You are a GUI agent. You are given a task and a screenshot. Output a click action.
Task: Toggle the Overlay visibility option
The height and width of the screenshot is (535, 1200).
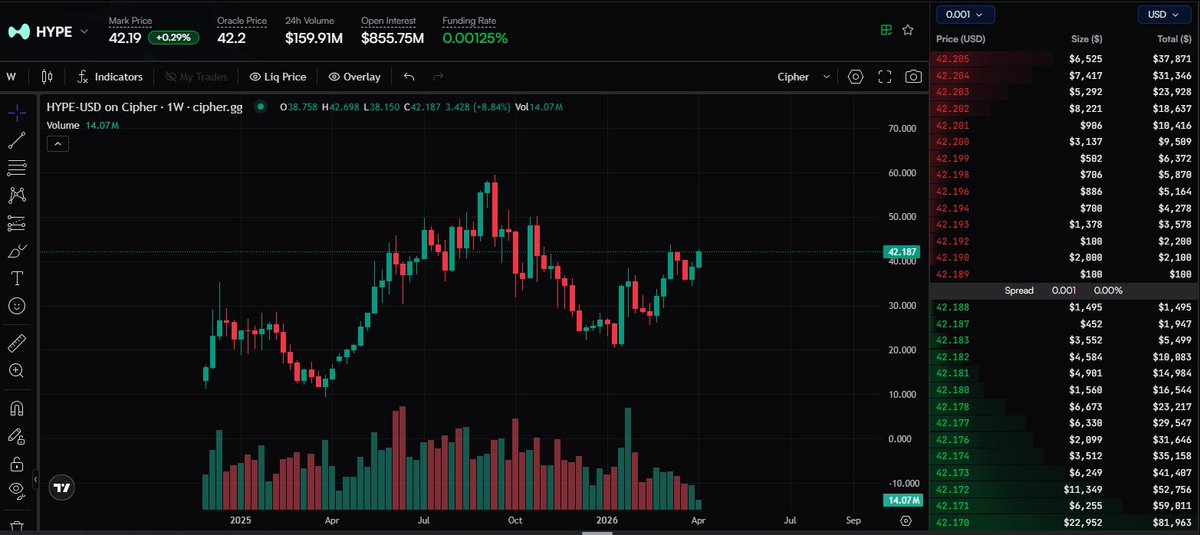354,76
